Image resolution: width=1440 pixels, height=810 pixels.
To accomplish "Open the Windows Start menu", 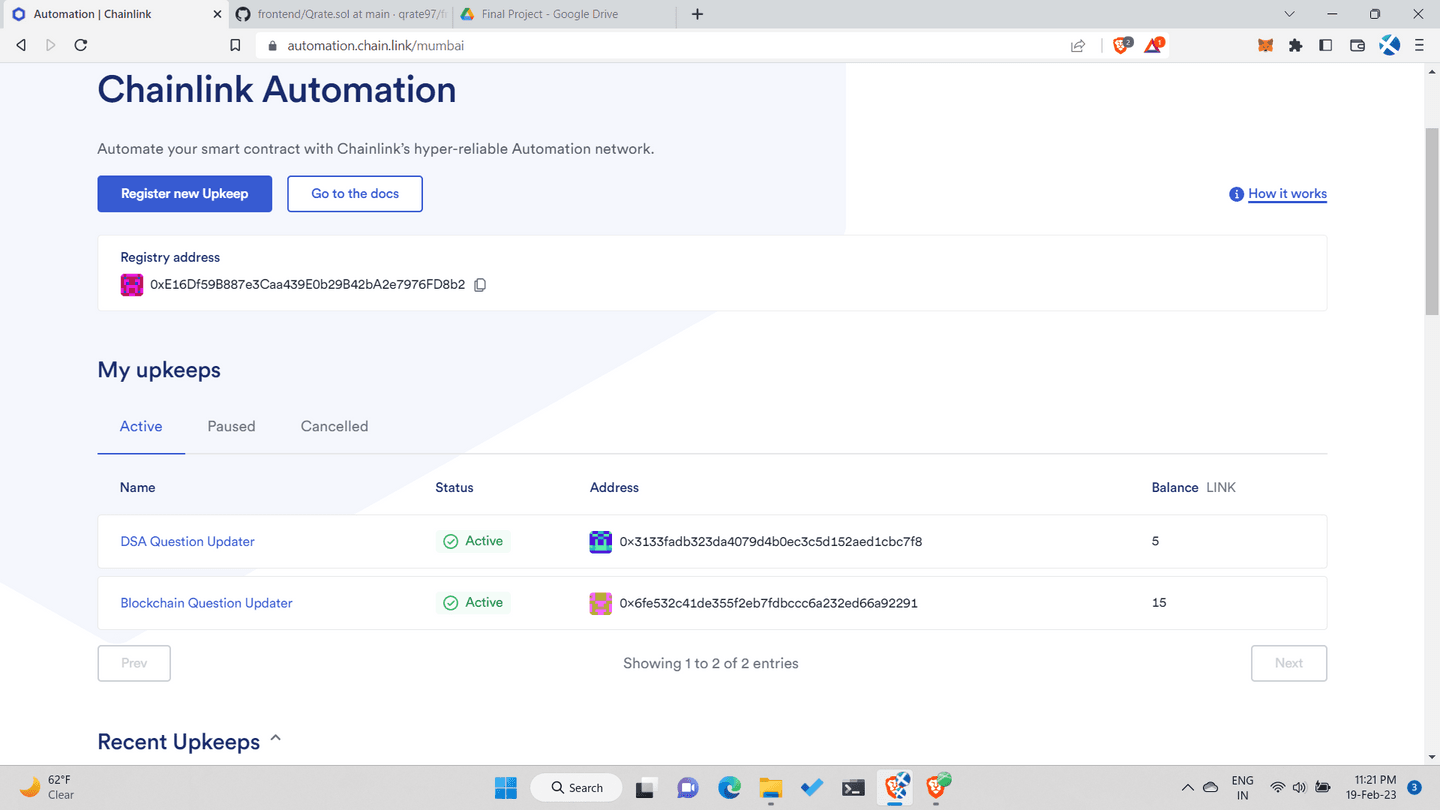I will (x=506, y=788).
